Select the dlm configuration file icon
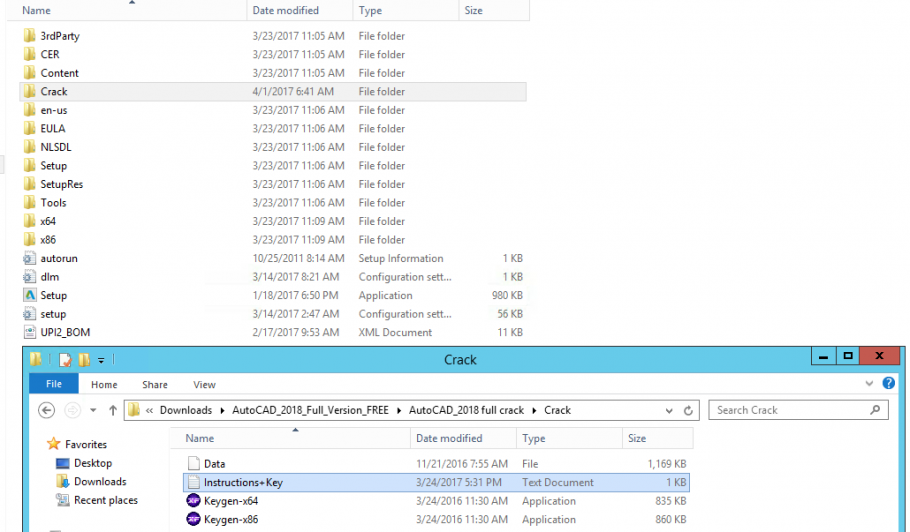 coord(30,277)
